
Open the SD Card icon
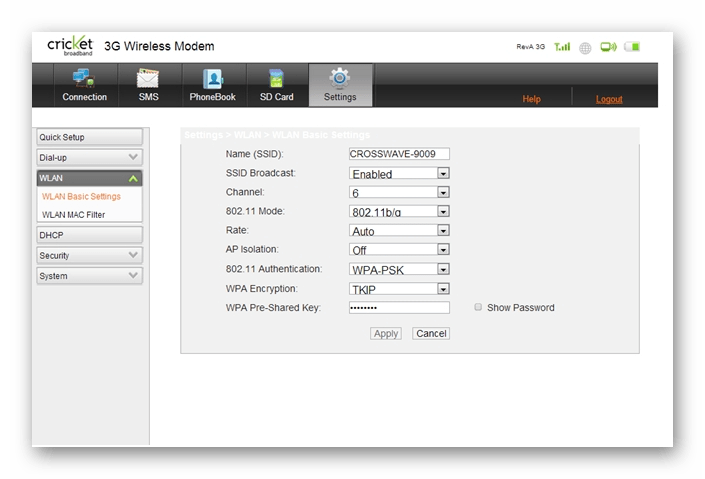pyautogui.click(x=276, y=78)
